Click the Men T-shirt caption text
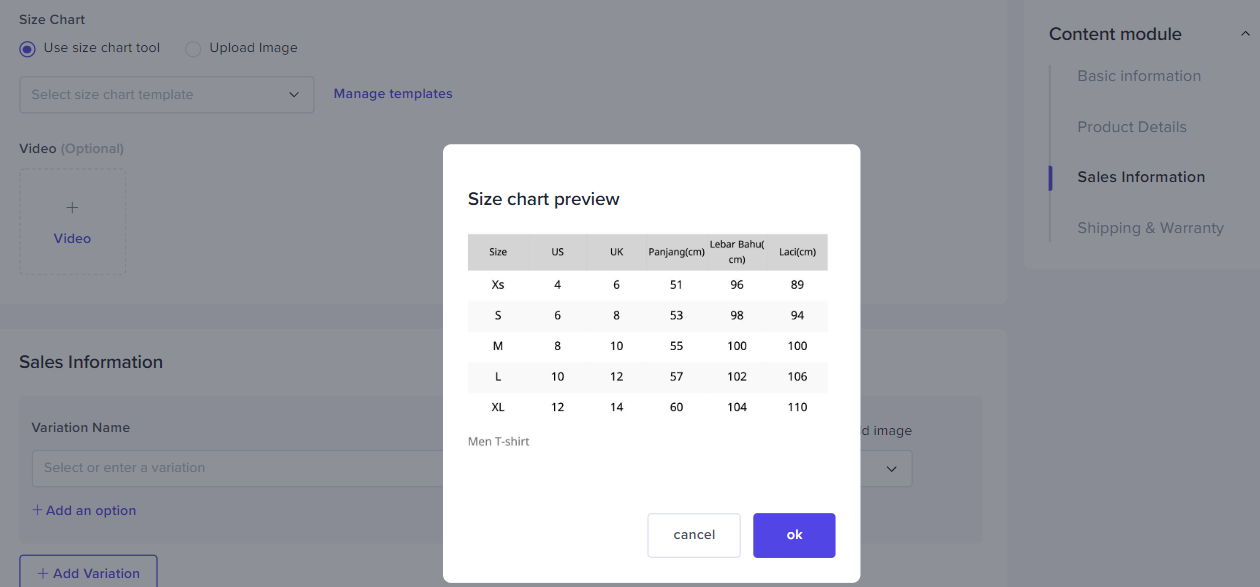The height and width of the screenshot is (587, 1260). 499,441
